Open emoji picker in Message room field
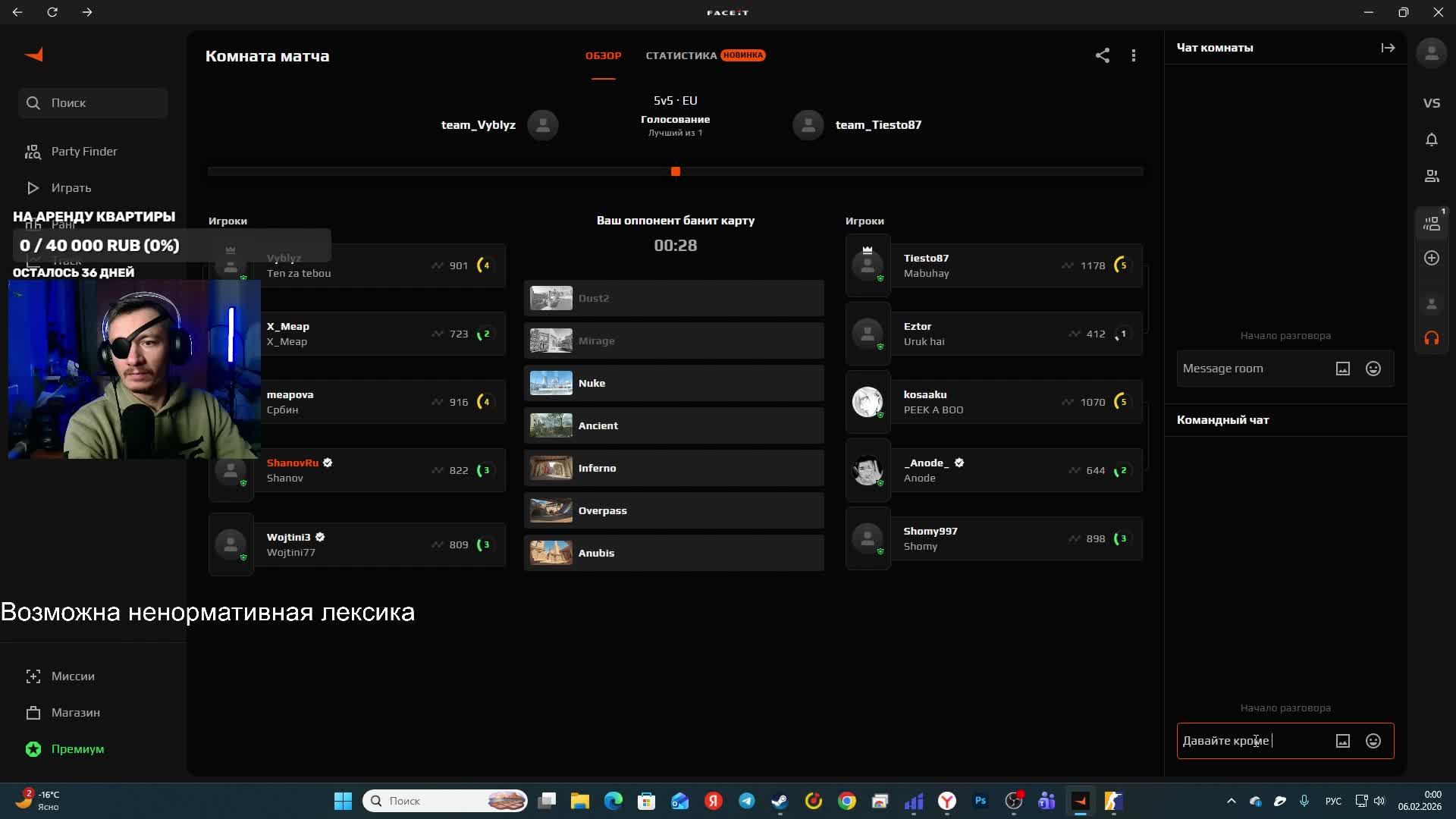 (x=1373, y=369)
